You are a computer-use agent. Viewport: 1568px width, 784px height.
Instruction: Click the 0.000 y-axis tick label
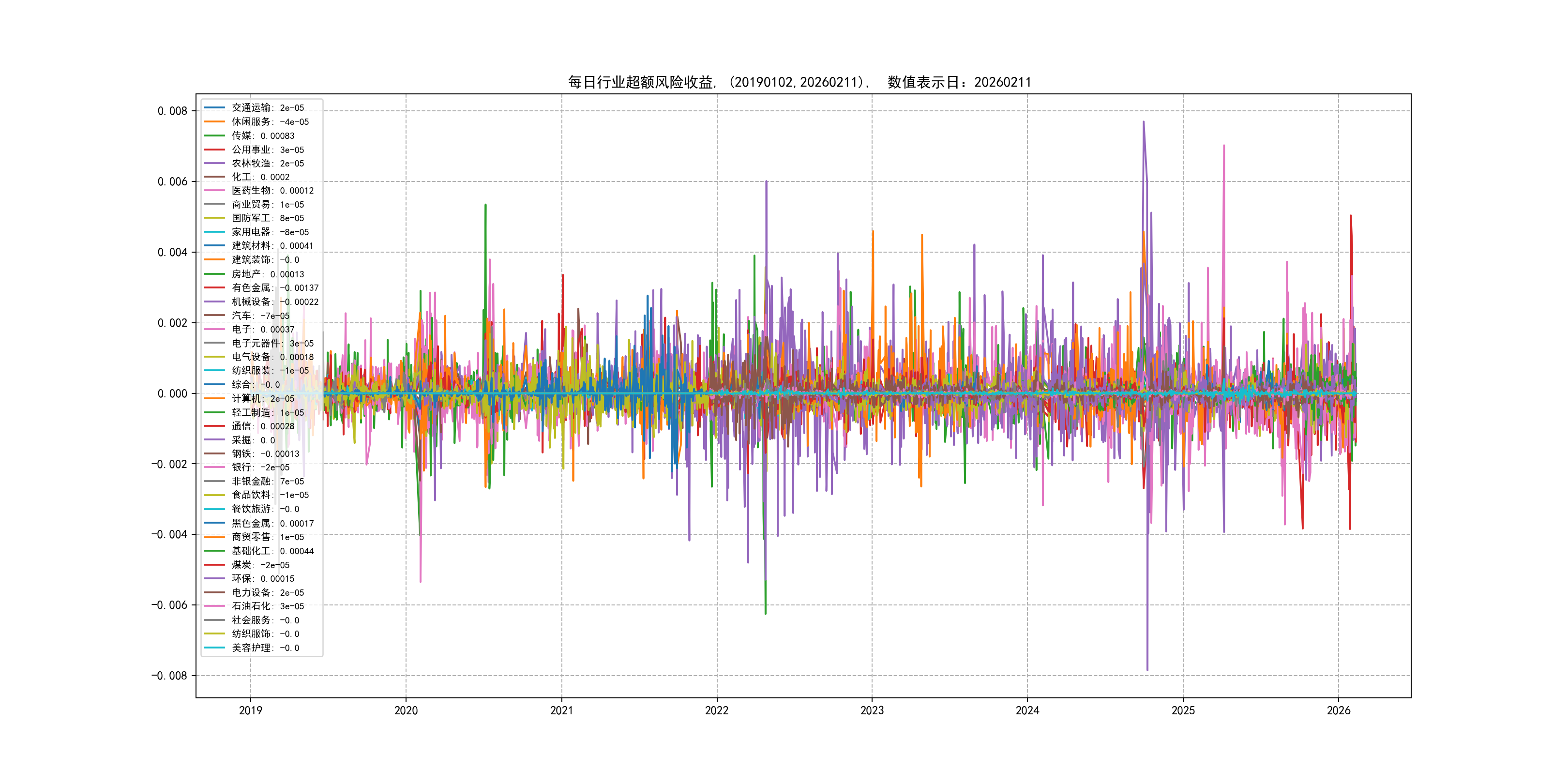click(172, 394)
